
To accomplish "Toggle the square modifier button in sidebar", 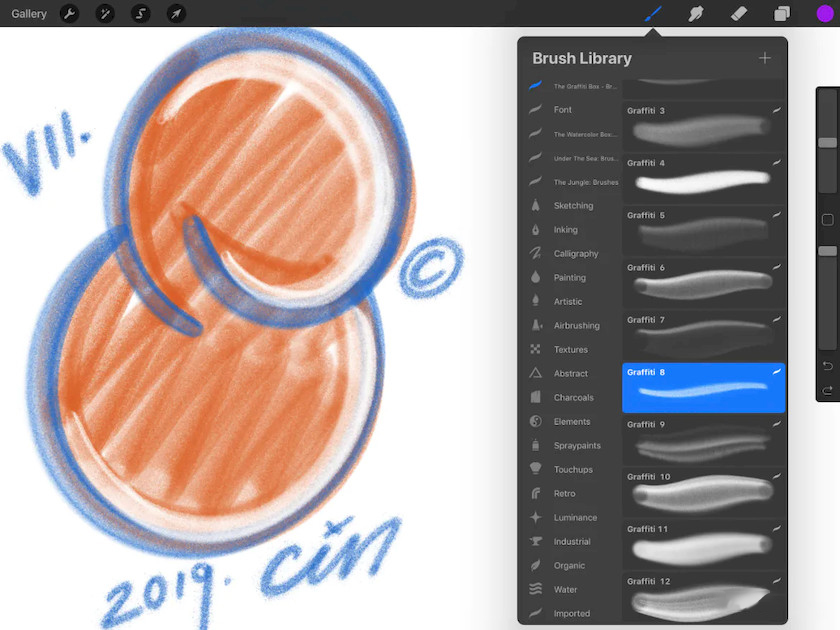I will pos(827,220).
